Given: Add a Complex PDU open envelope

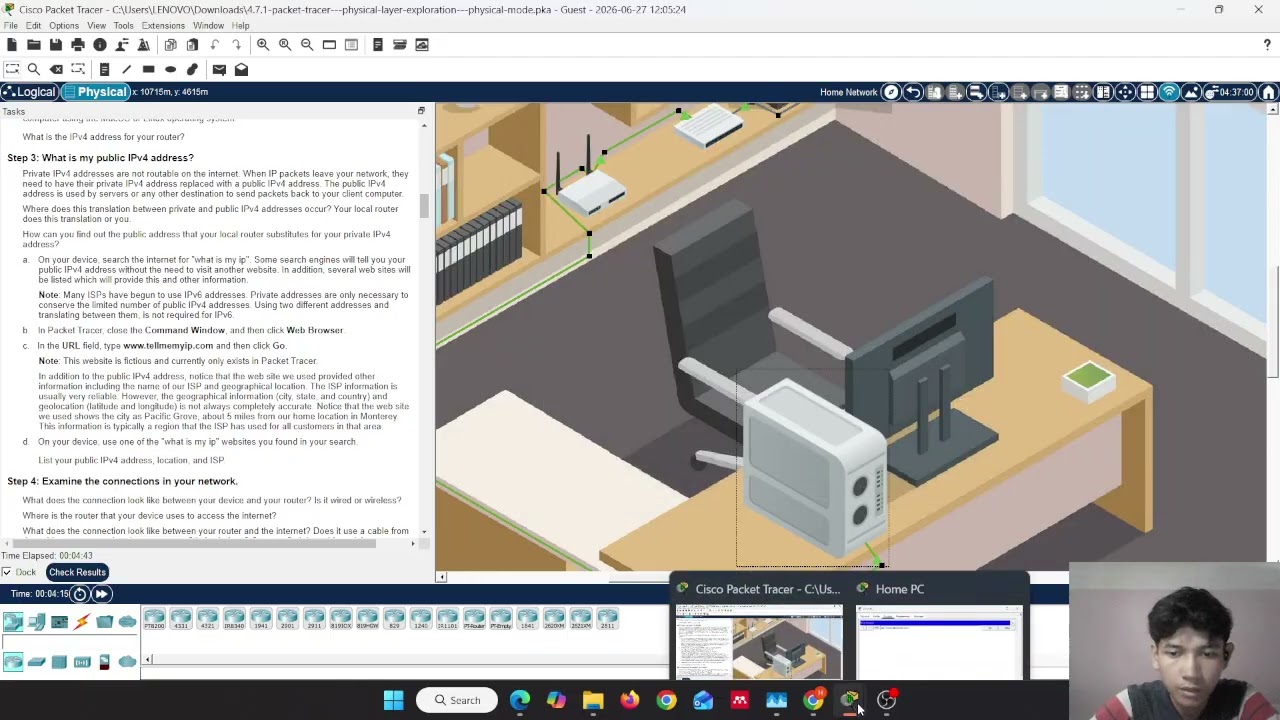Looking at the screenshot, I should [x=241, y=69].
